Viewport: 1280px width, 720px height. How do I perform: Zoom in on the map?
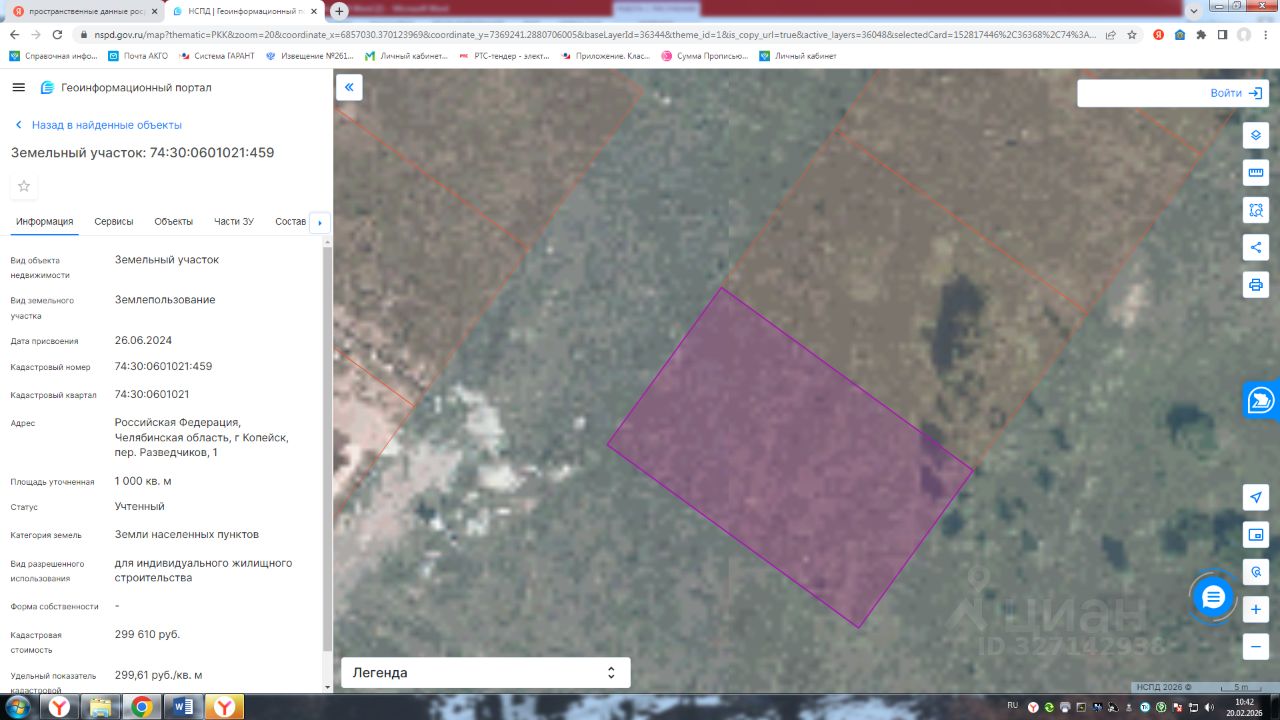pyautogui.click(x=1256, y=609)
